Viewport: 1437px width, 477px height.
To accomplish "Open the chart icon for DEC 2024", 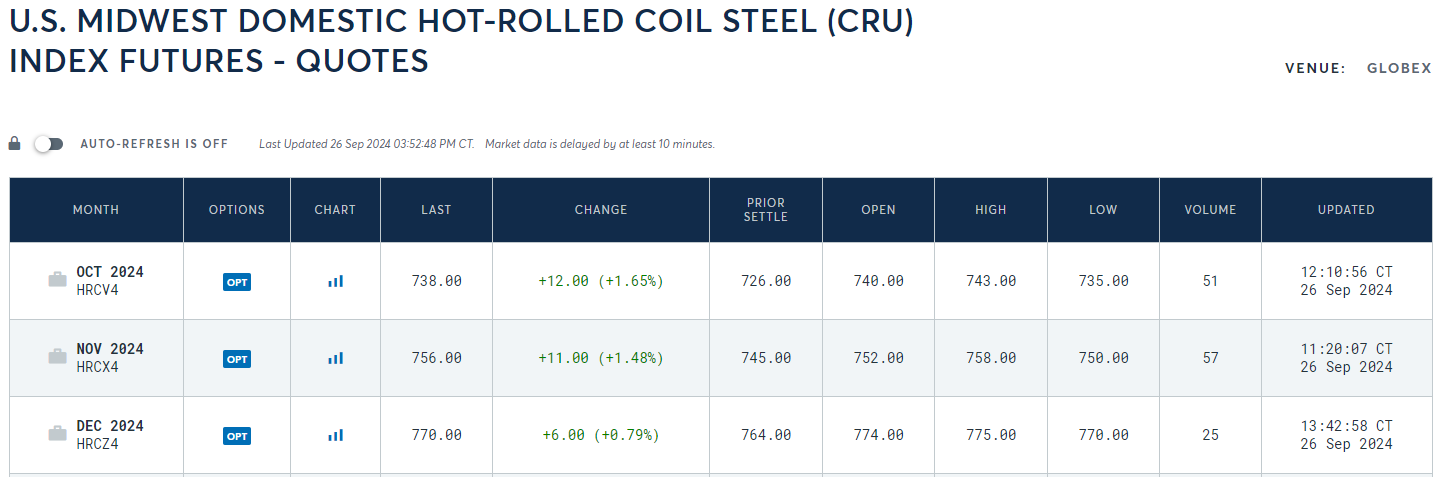I will pos(335,435).
